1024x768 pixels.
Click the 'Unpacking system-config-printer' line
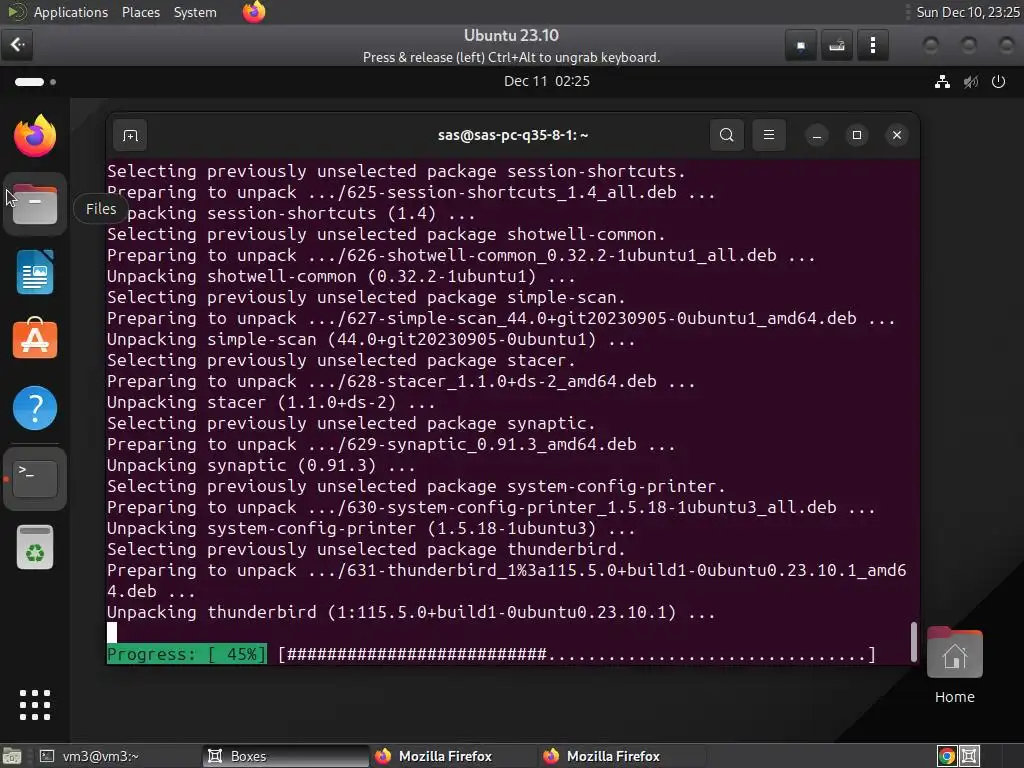[371, 528]
